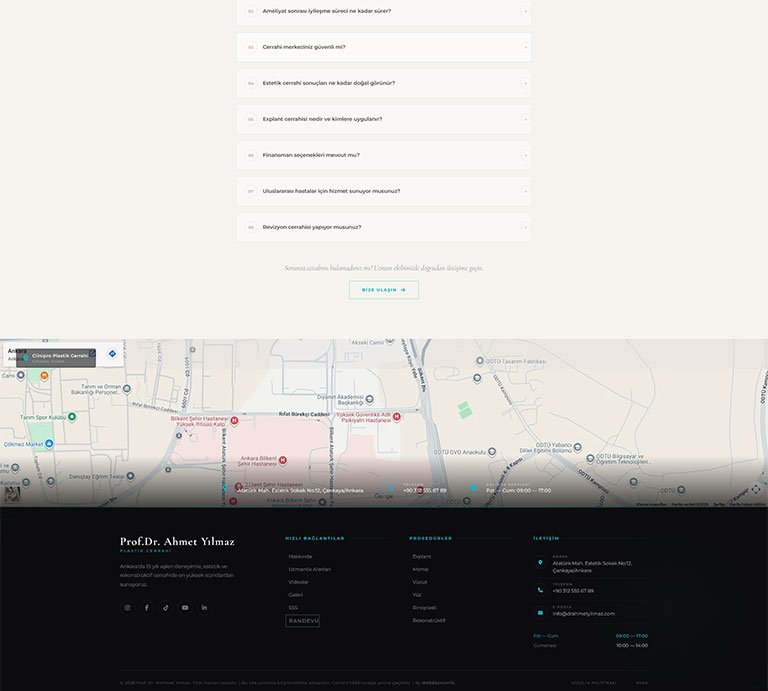Screen dimensions: 768x691
Task: Open the Uzmanlık Alanları footer link
Action: pyautogui.click(x=310, y=570)
